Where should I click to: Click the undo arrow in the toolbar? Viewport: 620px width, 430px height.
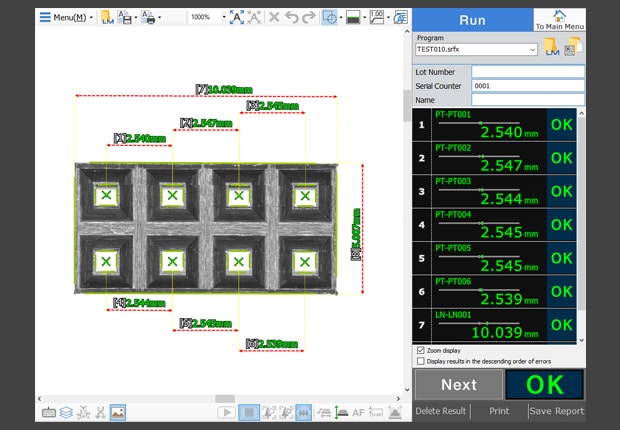290,17
